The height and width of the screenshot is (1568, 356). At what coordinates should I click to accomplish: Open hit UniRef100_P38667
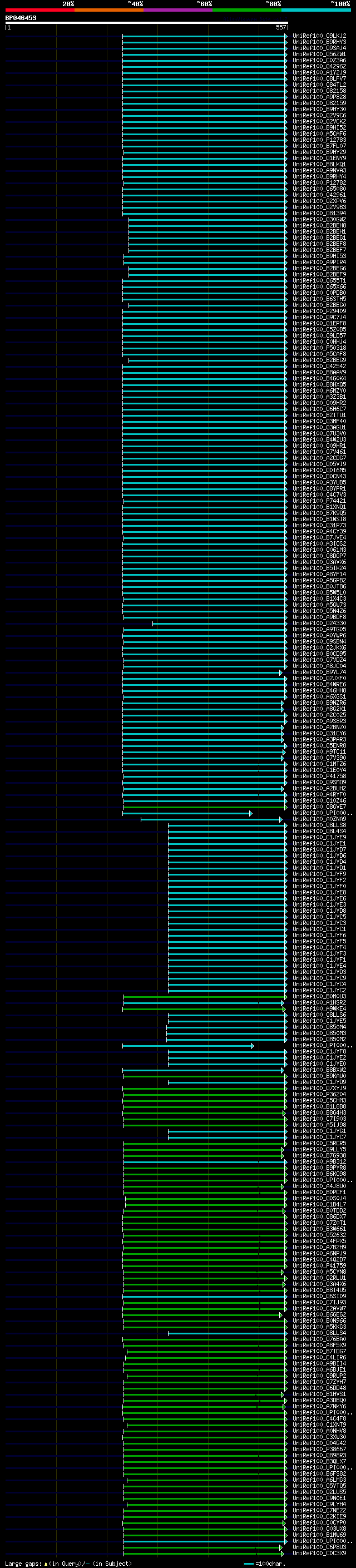(x=319, y=1450)
